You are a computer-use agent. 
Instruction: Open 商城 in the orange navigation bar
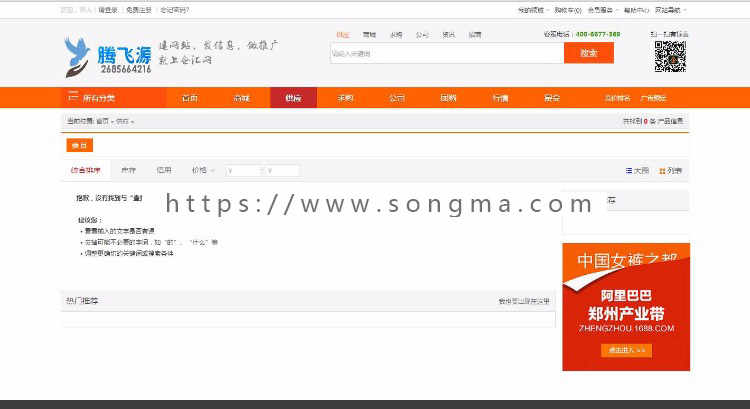242,98
